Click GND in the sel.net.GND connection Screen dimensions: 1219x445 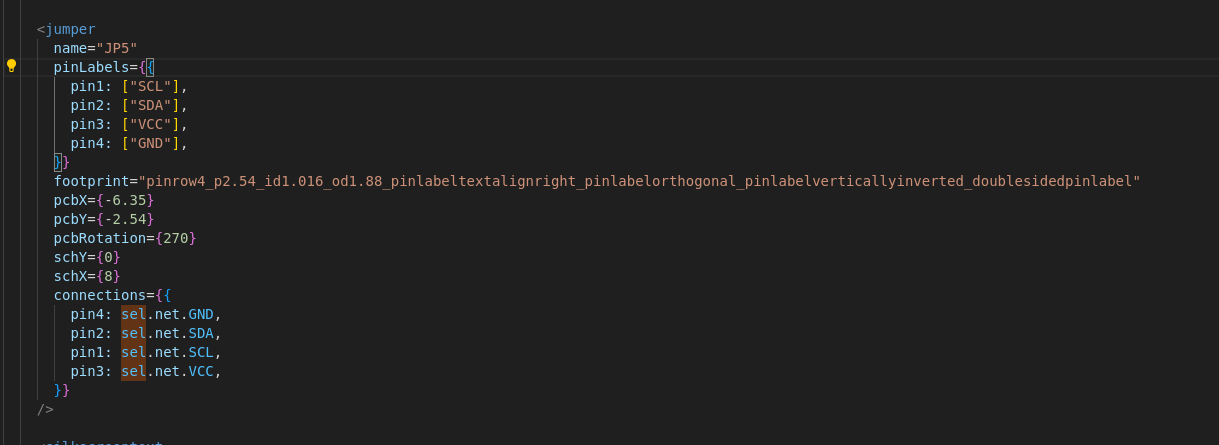[x=200, y=314]
